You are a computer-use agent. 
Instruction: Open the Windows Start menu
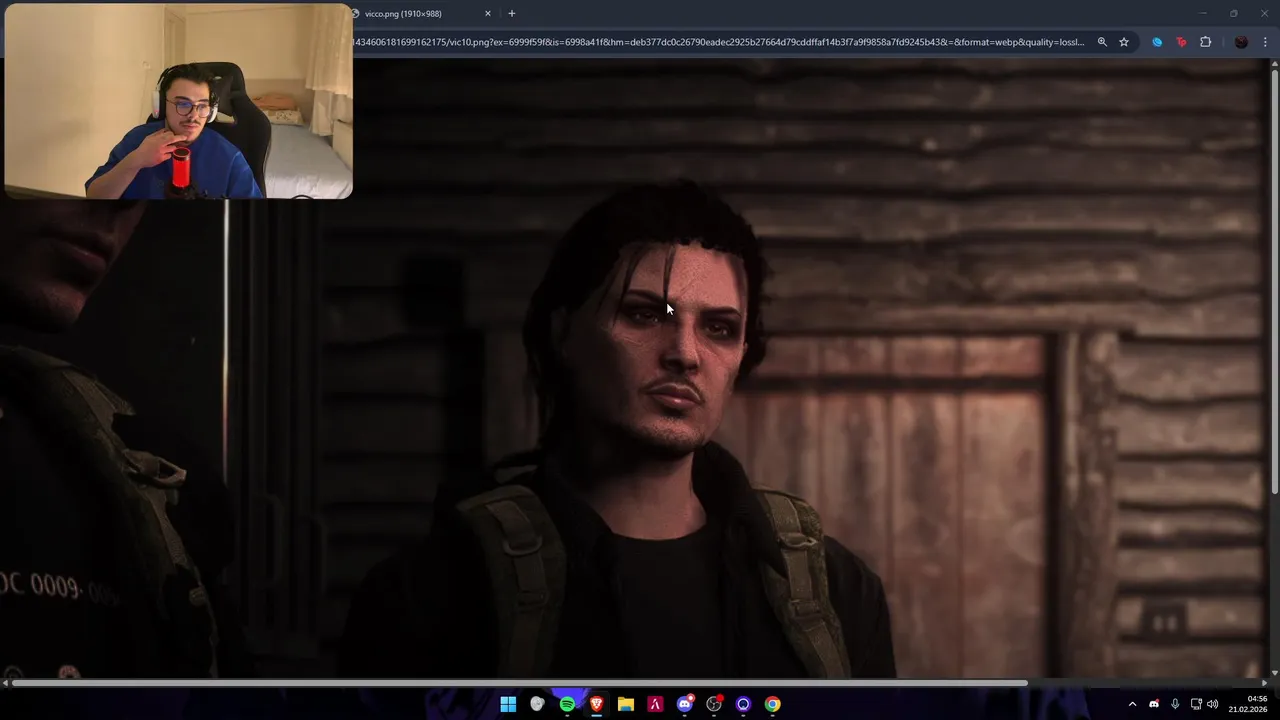(508, 704)
